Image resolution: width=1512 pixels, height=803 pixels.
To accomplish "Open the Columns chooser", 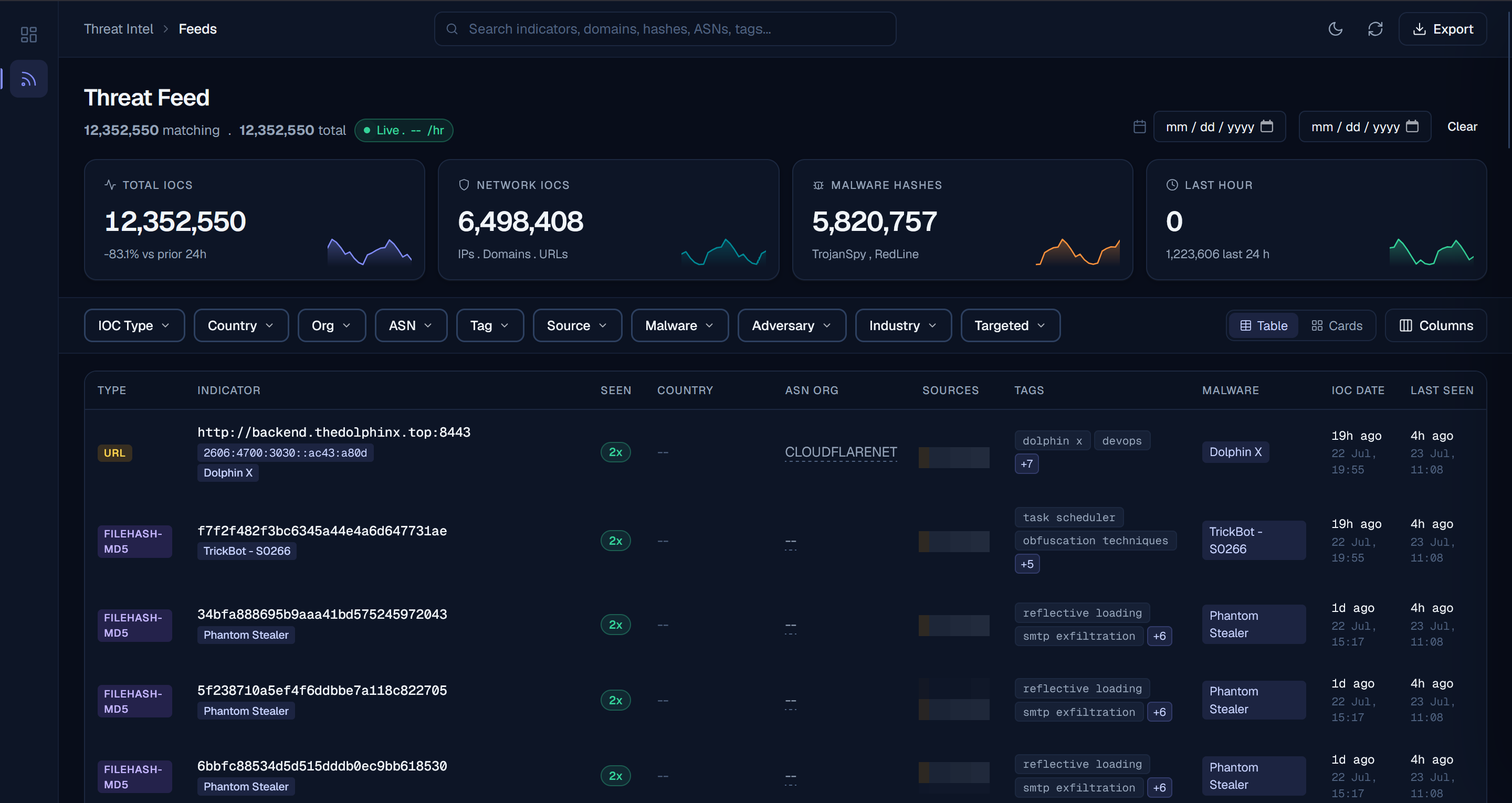I will coord(1436,326).
